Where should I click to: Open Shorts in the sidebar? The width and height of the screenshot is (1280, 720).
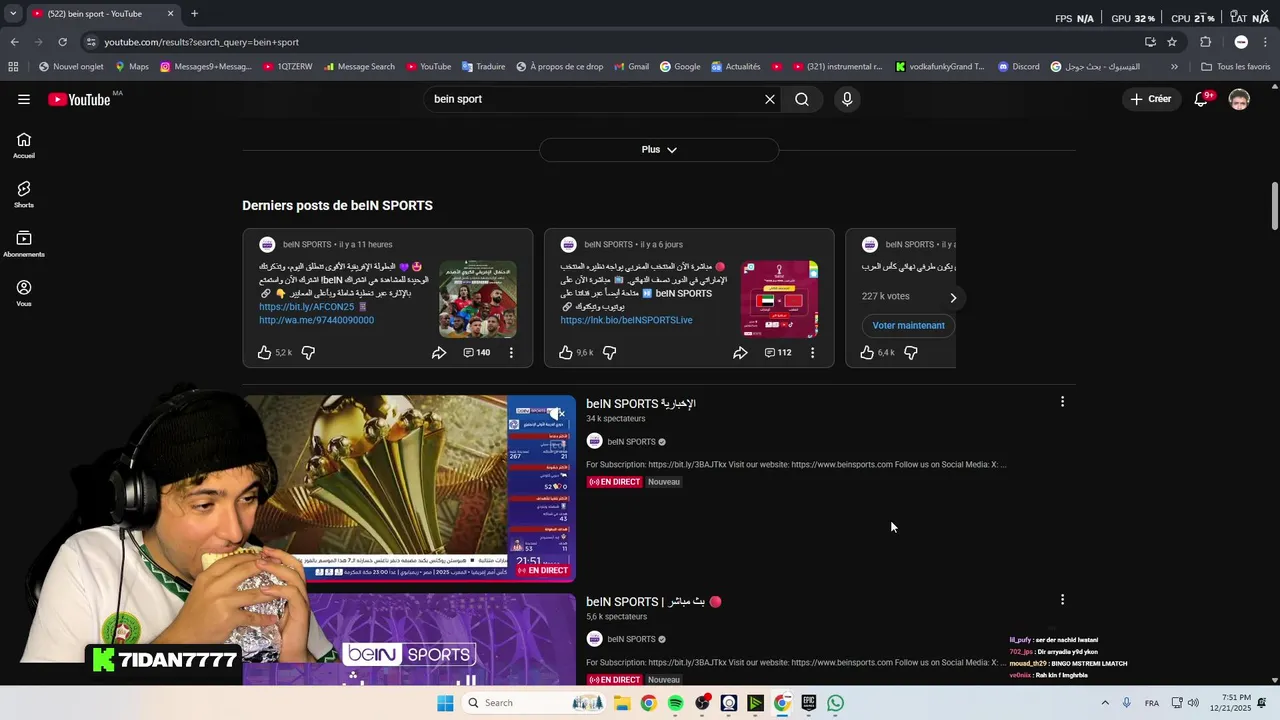[x=24, y=195]
